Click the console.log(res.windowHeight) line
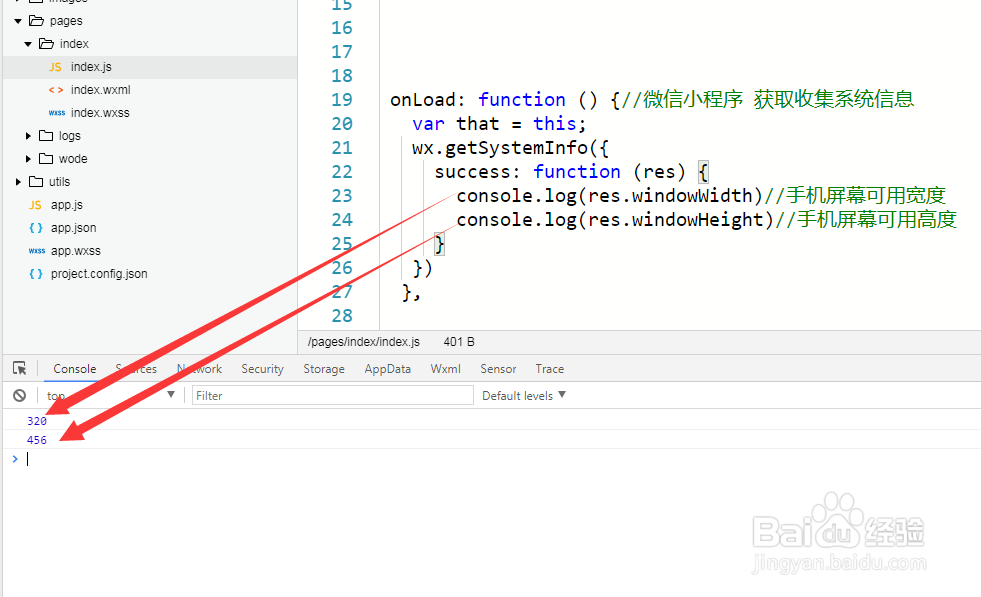981x597 pixels. [x=706, y=220]
